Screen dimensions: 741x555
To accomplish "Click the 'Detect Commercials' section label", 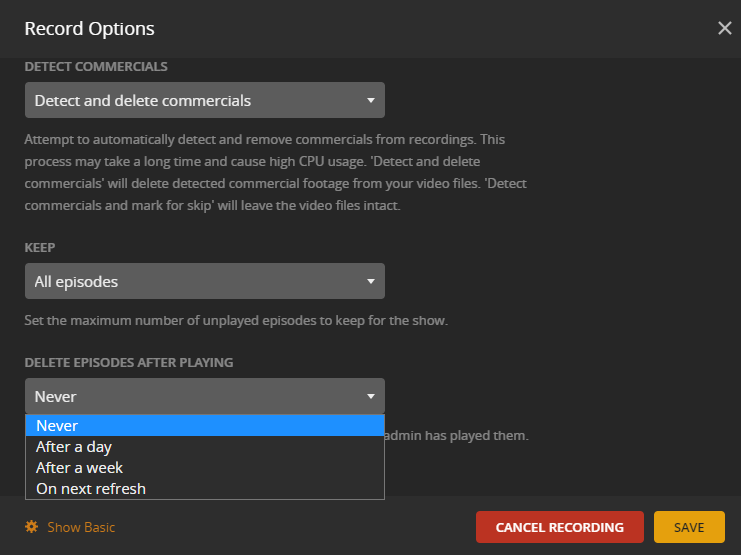I will click(96, 67).
